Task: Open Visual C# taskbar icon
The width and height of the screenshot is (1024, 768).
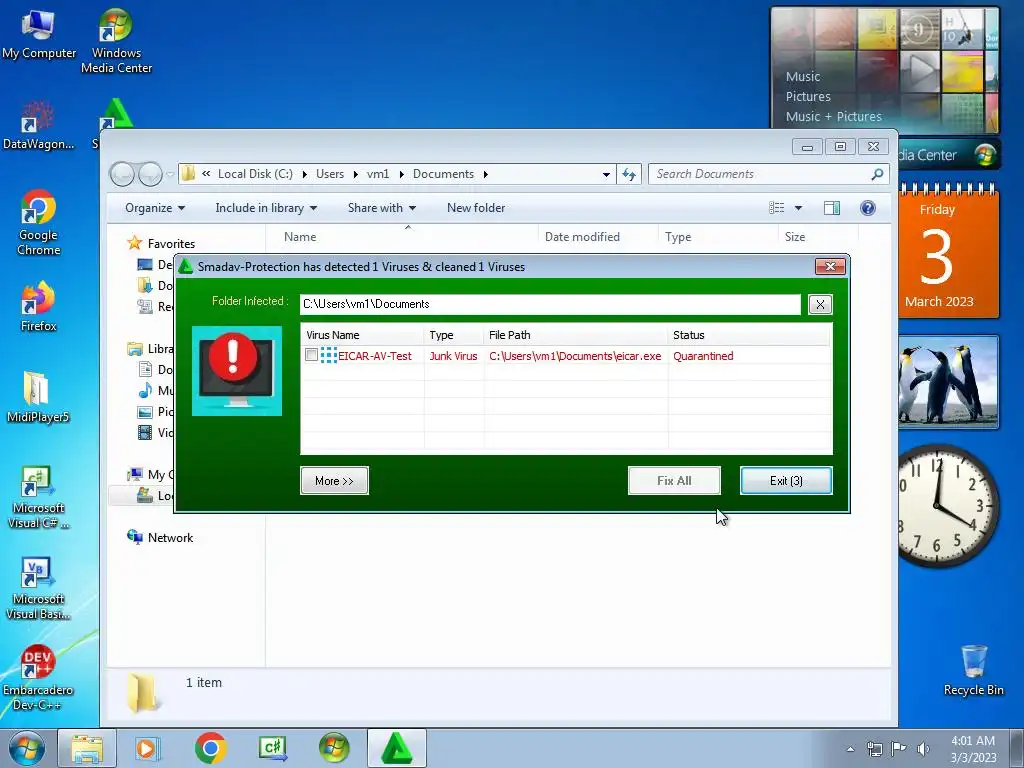Action: point(272,748)
